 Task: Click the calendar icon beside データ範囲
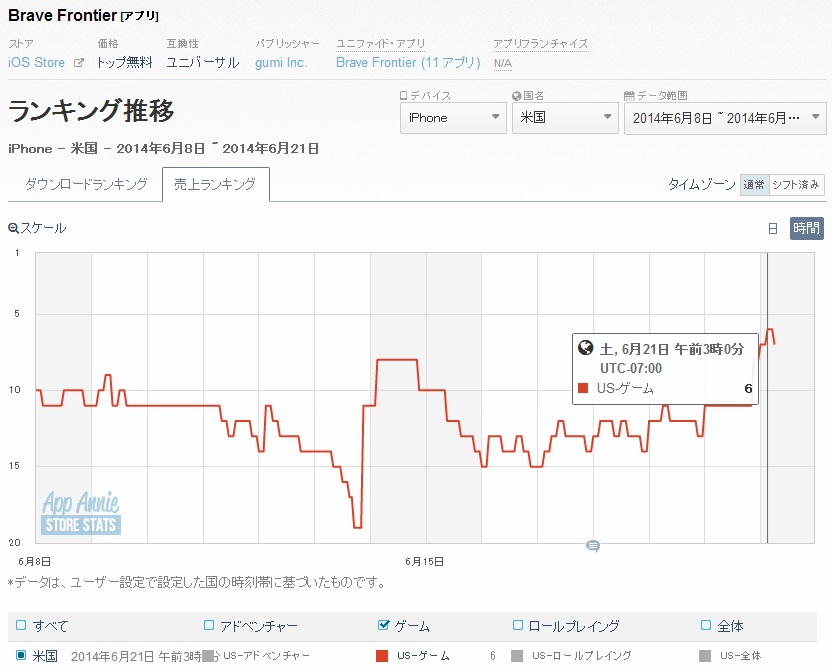click(629, 95)
